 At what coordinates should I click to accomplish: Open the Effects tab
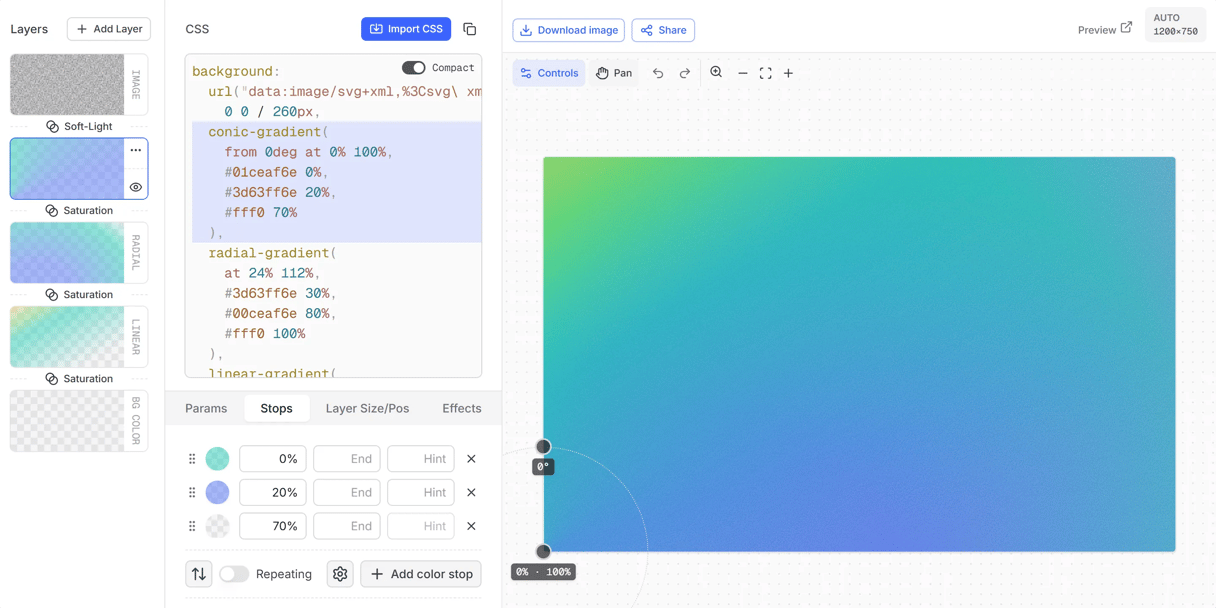tap(461, 408)
